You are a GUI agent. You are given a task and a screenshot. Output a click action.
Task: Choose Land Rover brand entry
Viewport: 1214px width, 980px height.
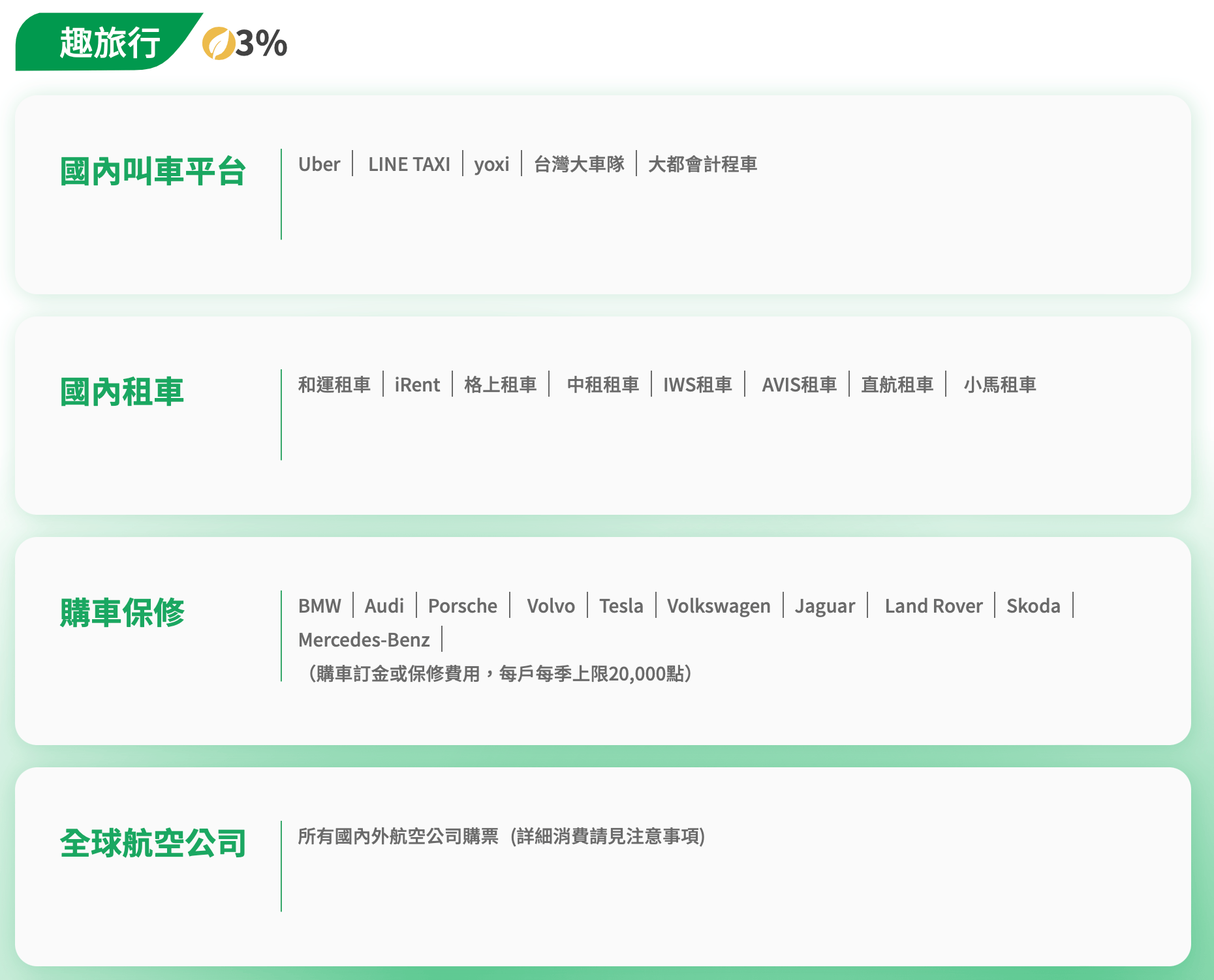click(933, 606)
